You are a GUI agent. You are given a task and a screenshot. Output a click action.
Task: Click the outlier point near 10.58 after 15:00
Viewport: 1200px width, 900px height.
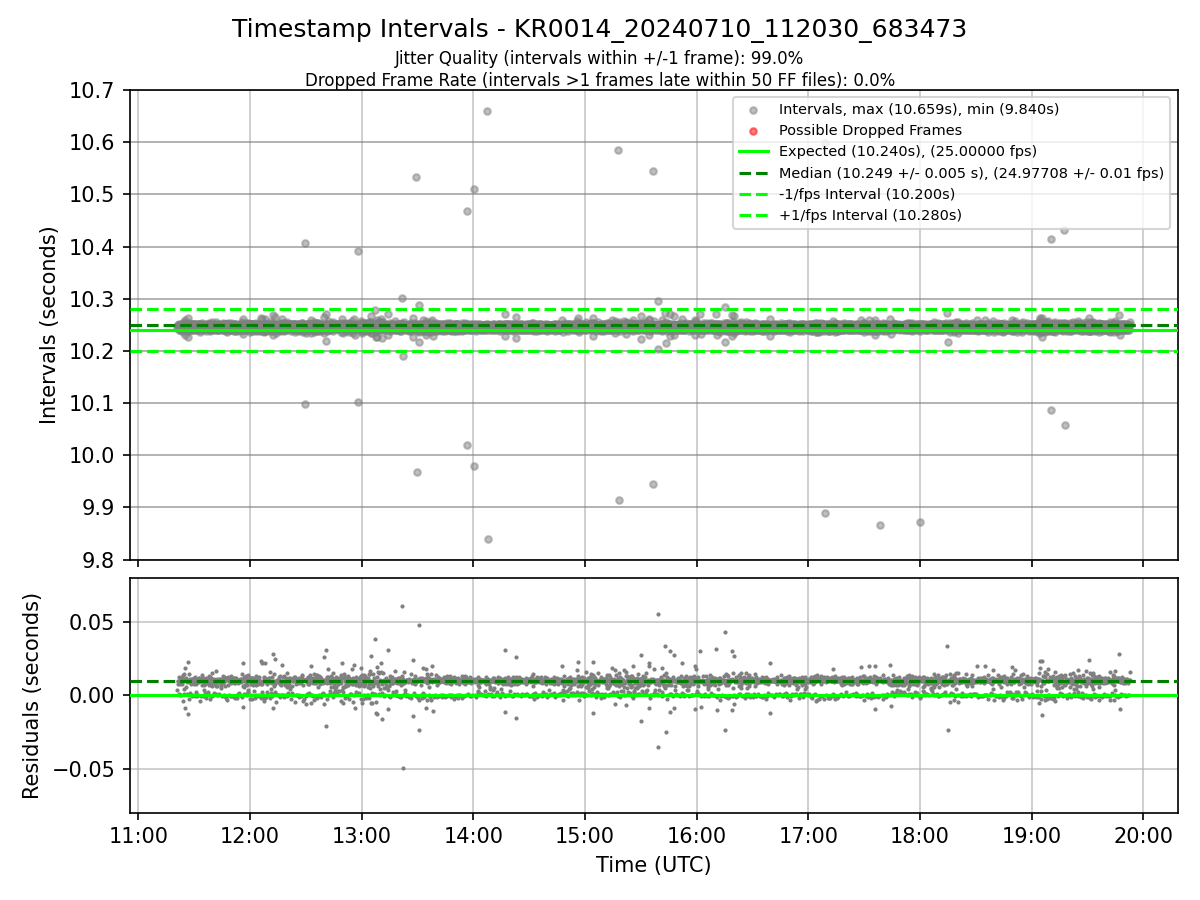[618, 150]
